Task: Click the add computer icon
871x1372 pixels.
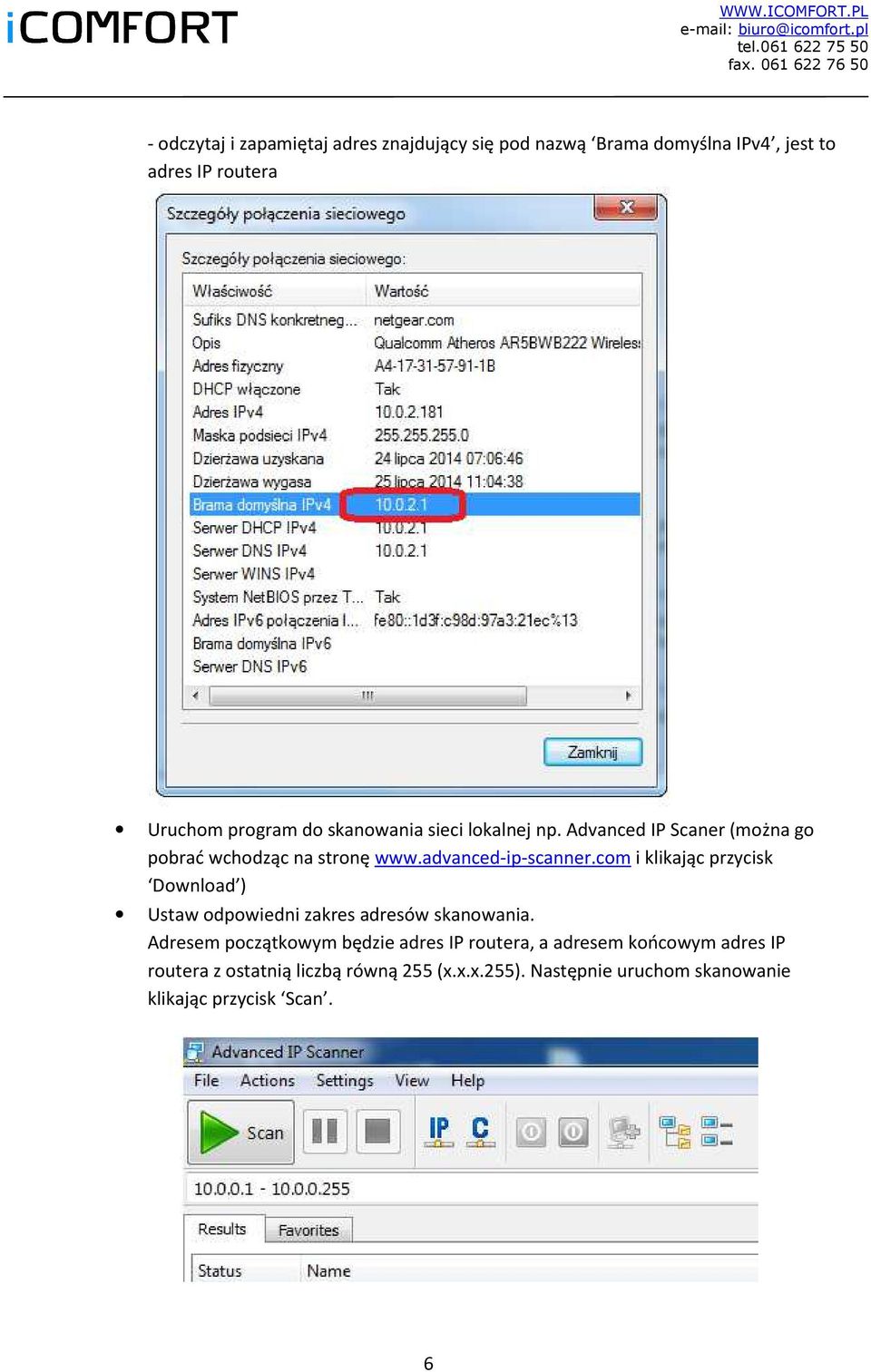Action: coord(623,1132)
